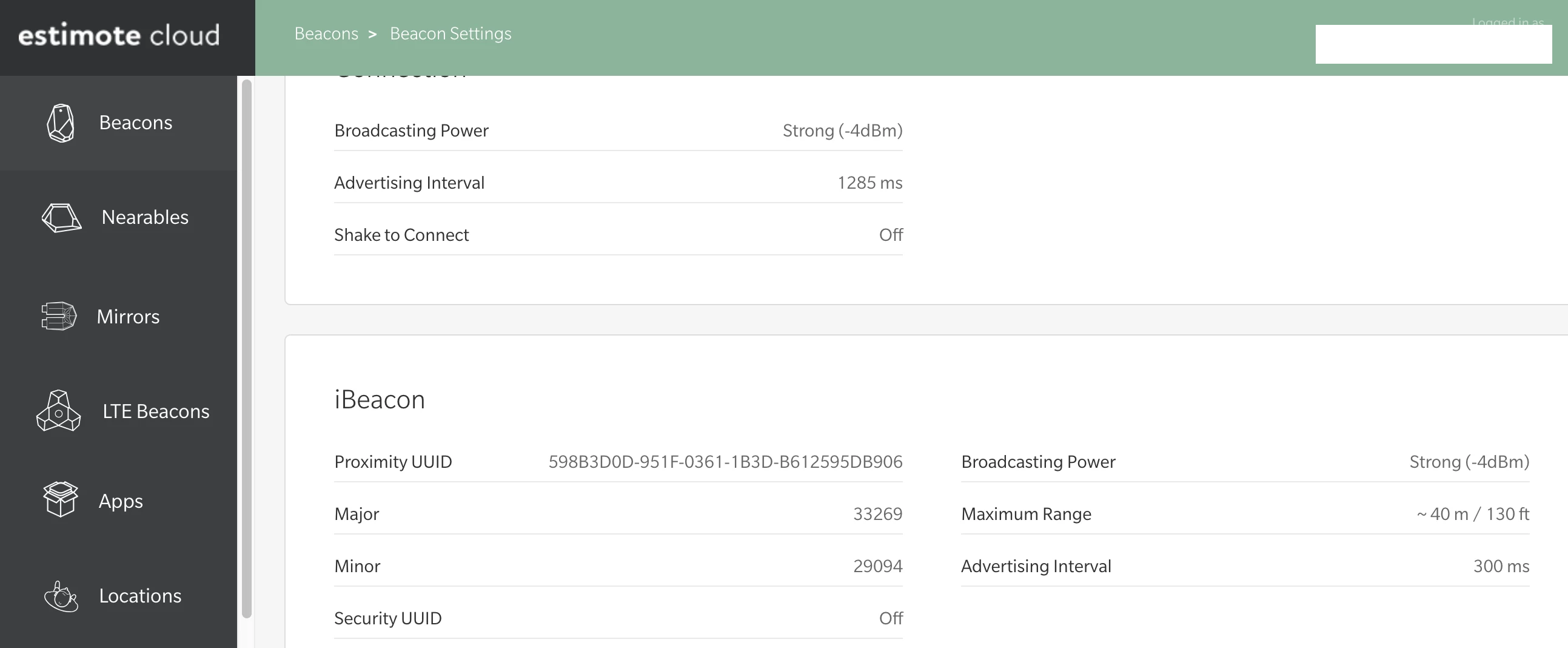Click the Minor value 29094
1568x648 pixels.
point(878,566)
